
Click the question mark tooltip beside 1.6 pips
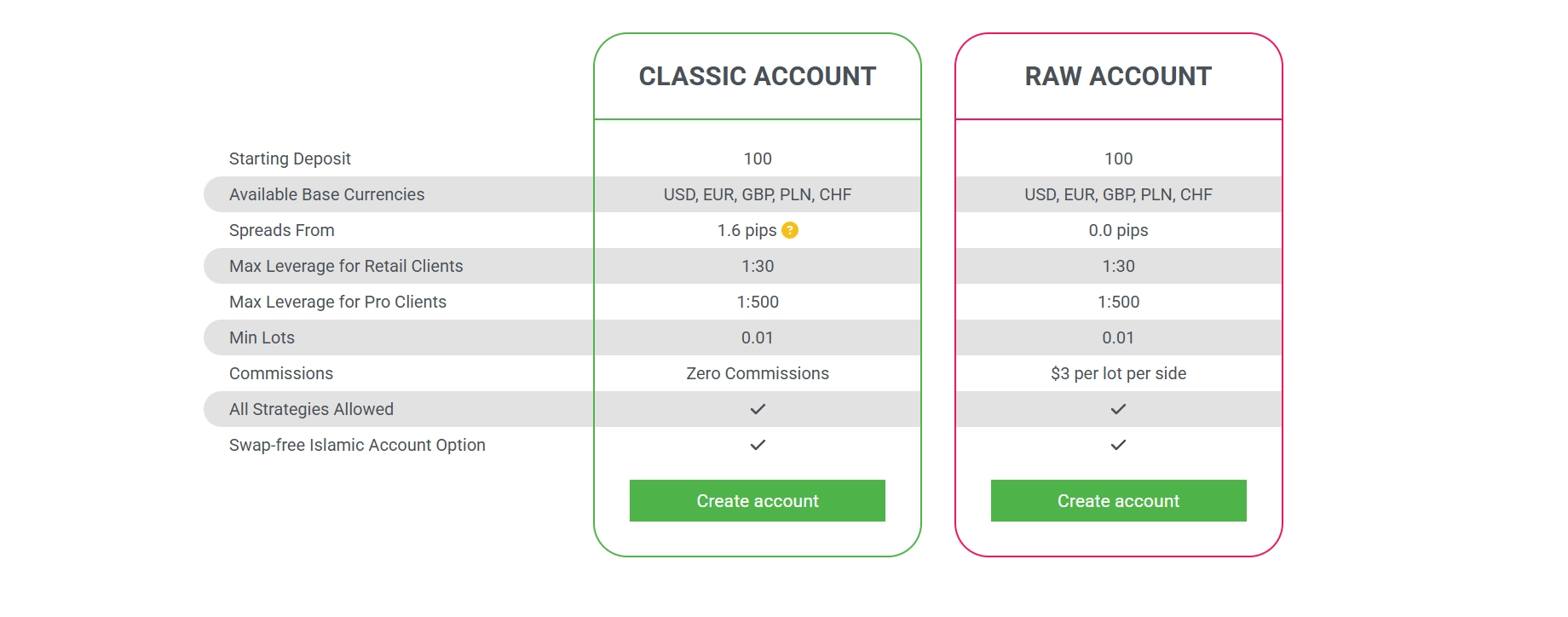791,230
